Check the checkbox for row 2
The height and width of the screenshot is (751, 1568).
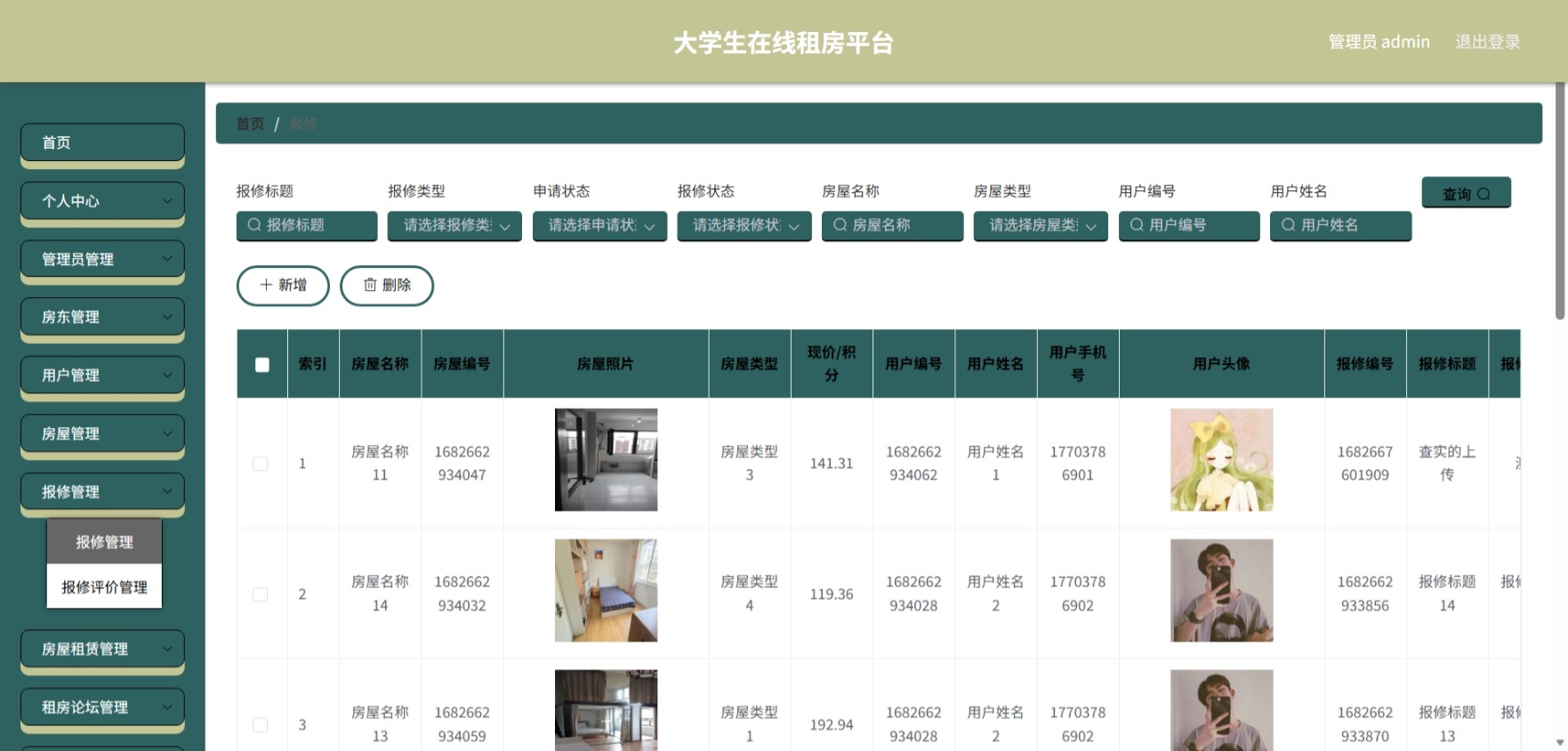261,594
